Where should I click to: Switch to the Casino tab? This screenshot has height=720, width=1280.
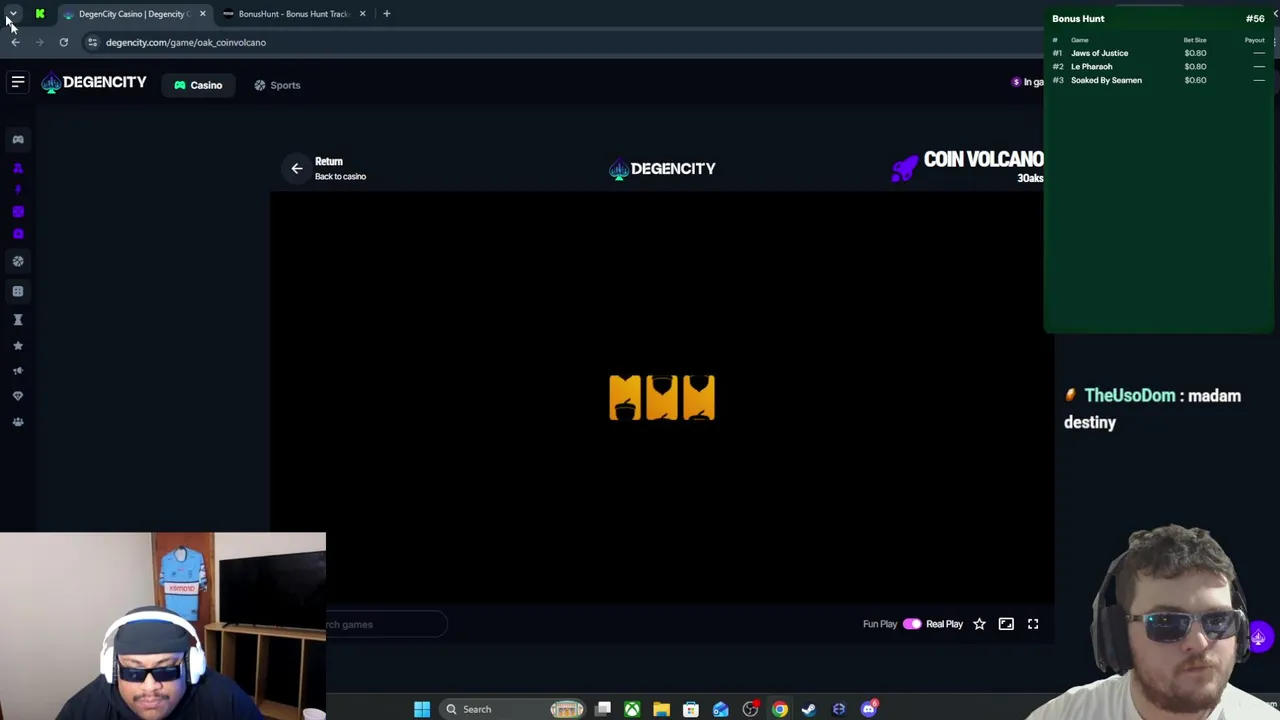(198, 85)
